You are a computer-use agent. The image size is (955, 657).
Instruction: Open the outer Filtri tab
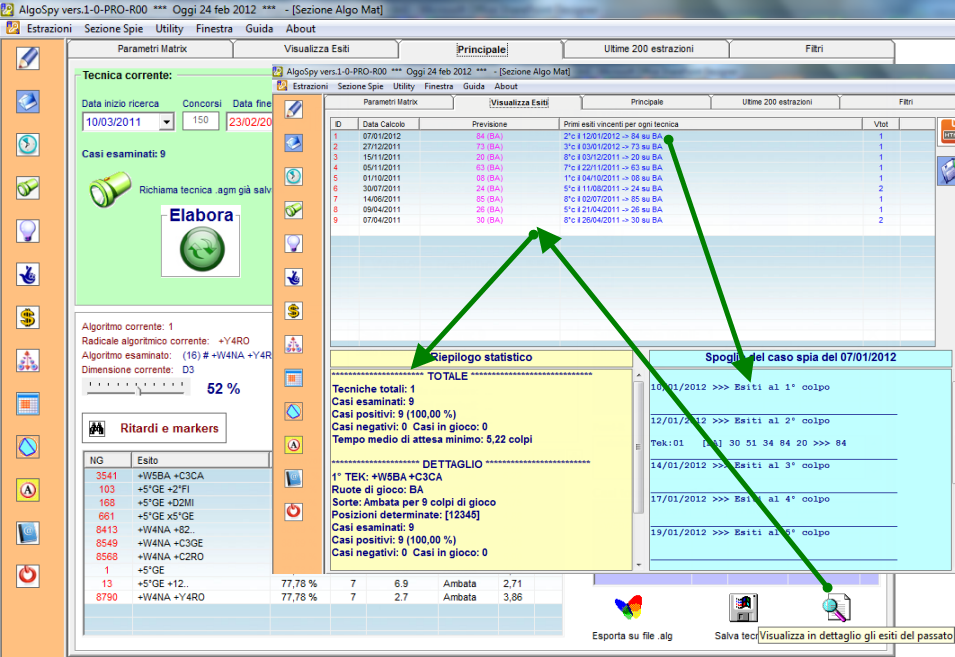(x=814, y=49)
